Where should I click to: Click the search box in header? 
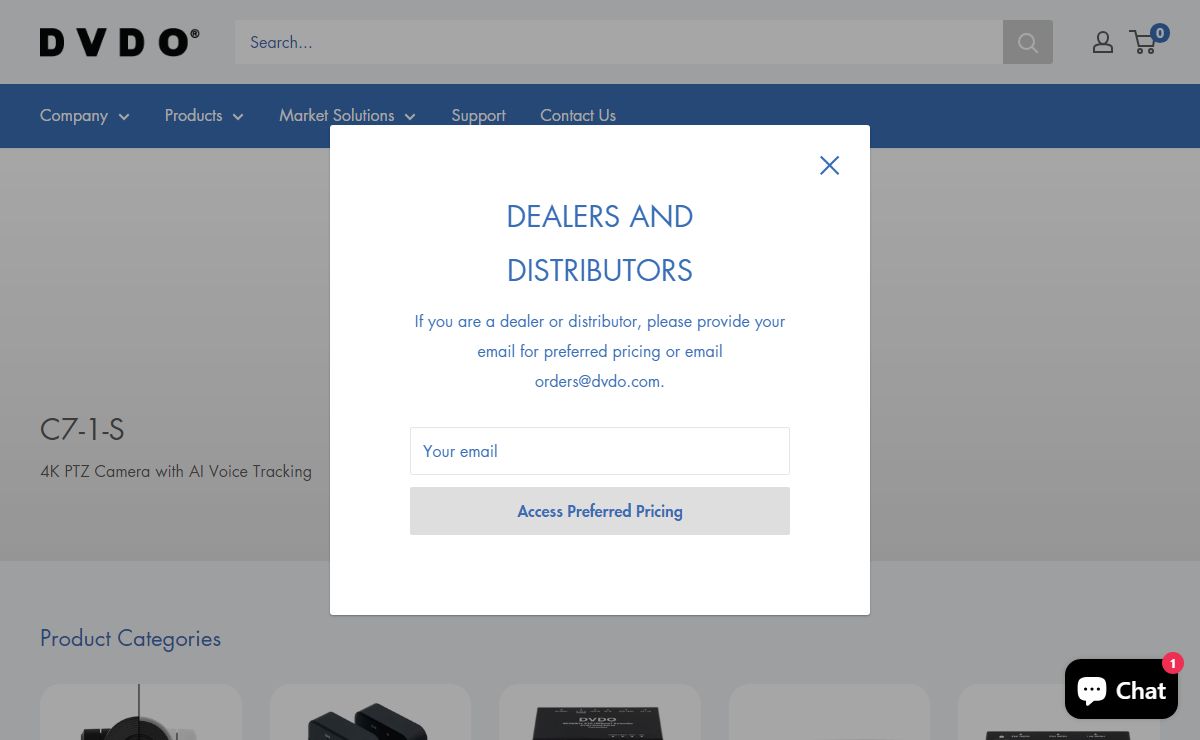[619, 42]
